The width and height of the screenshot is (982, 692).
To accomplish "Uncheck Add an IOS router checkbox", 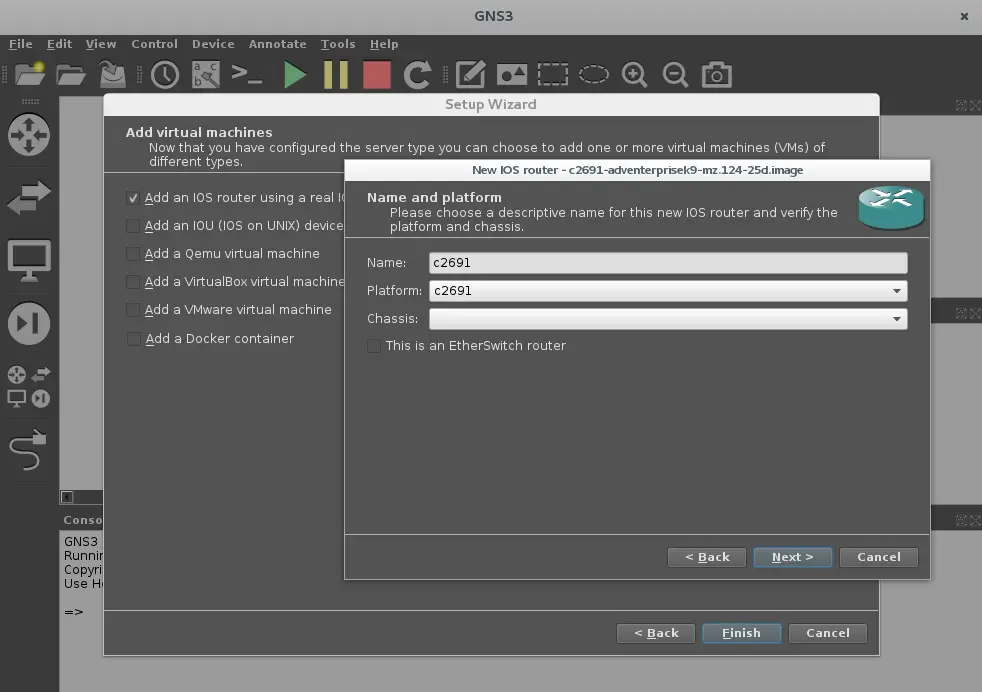I will [133, 198].
